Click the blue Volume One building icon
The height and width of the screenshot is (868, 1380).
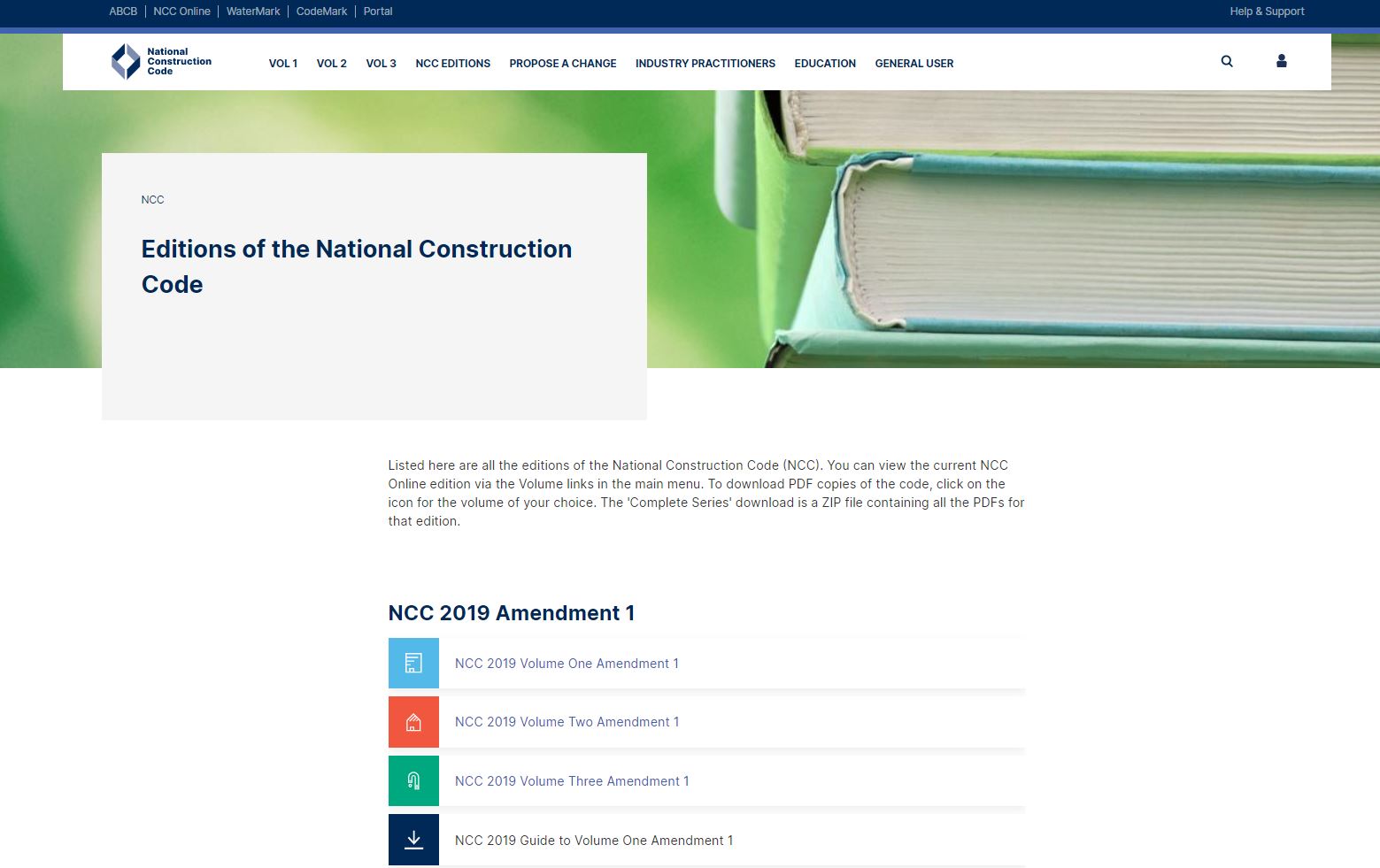(413, 663)
